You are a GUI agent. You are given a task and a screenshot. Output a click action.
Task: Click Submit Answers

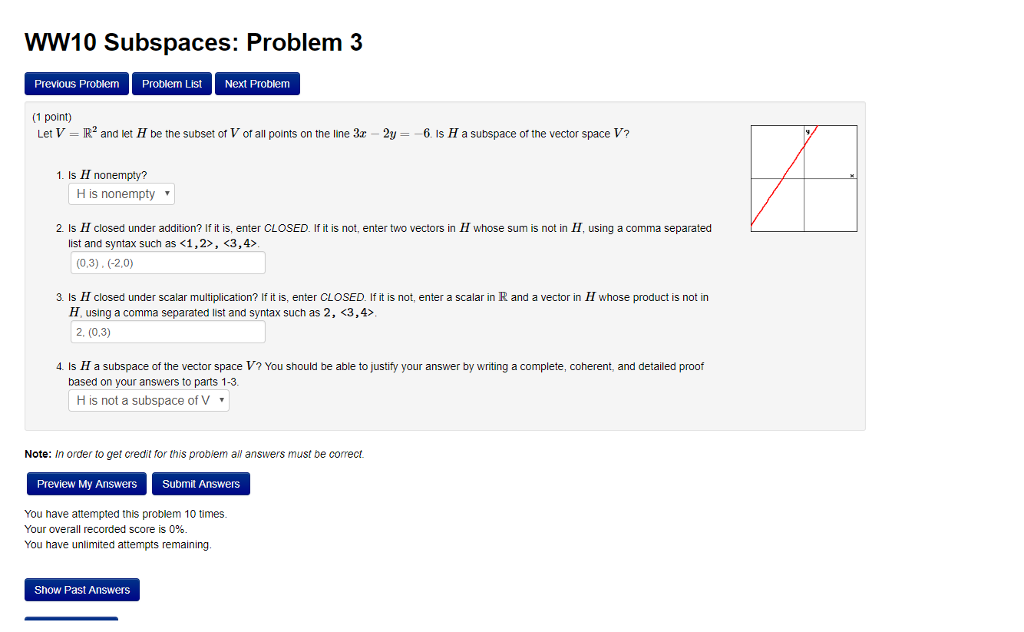(x=201, y=483)
